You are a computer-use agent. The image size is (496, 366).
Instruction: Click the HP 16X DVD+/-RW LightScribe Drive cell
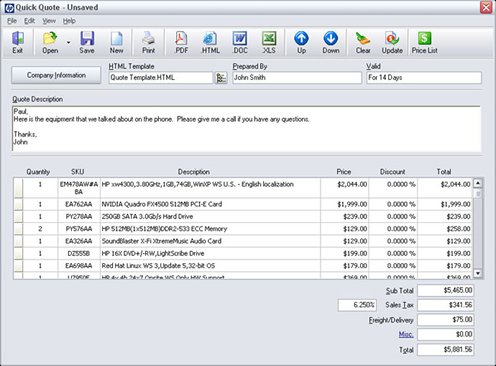tap(210, 254)
